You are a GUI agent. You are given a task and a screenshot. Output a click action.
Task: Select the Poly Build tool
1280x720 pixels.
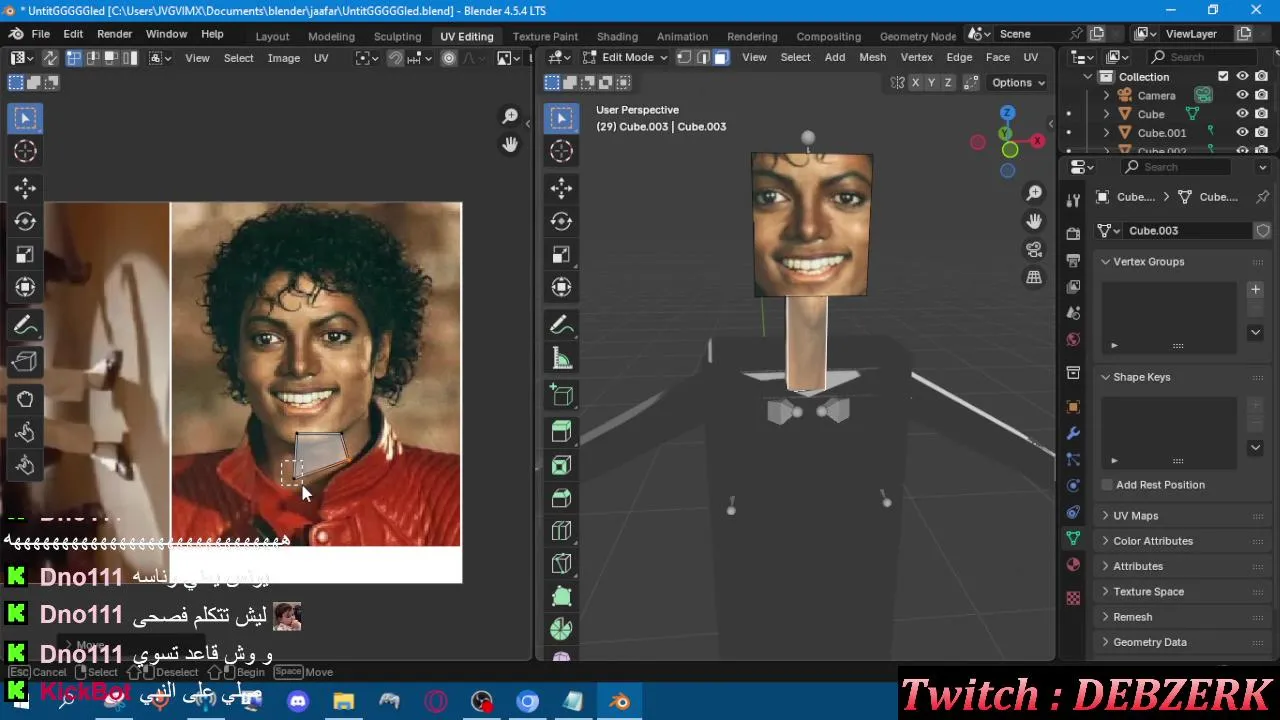tap(561, 597)
